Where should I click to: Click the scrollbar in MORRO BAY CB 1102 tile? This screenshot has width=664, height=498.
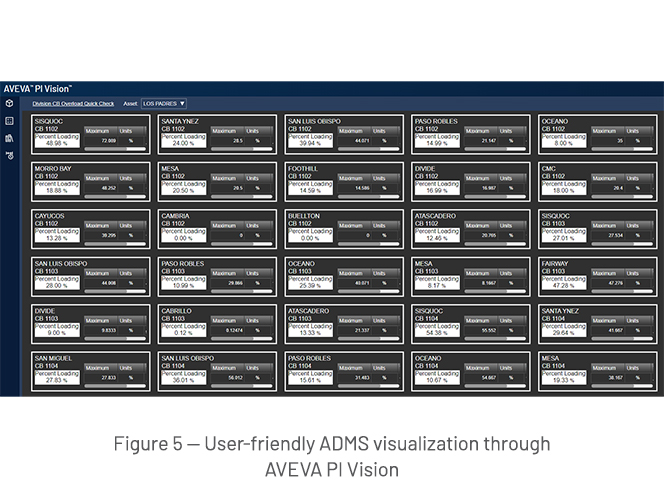coord(115,196)
